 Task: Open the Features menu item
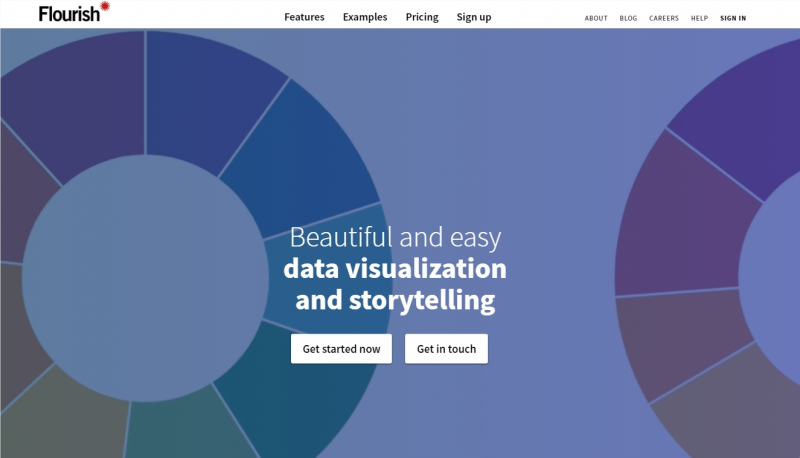tap(304, 17)
